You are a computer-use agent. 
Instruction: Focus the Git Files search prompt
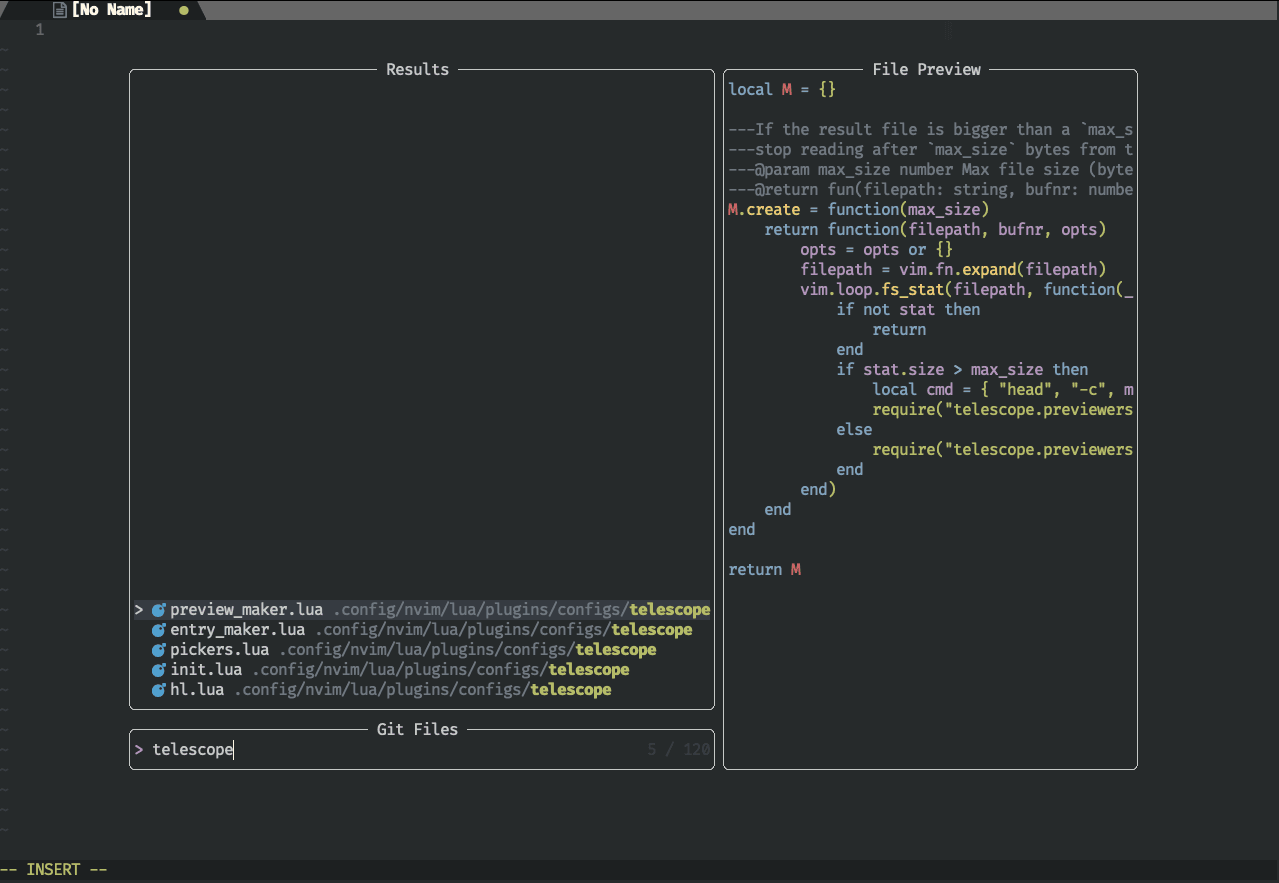coord(421,750)
